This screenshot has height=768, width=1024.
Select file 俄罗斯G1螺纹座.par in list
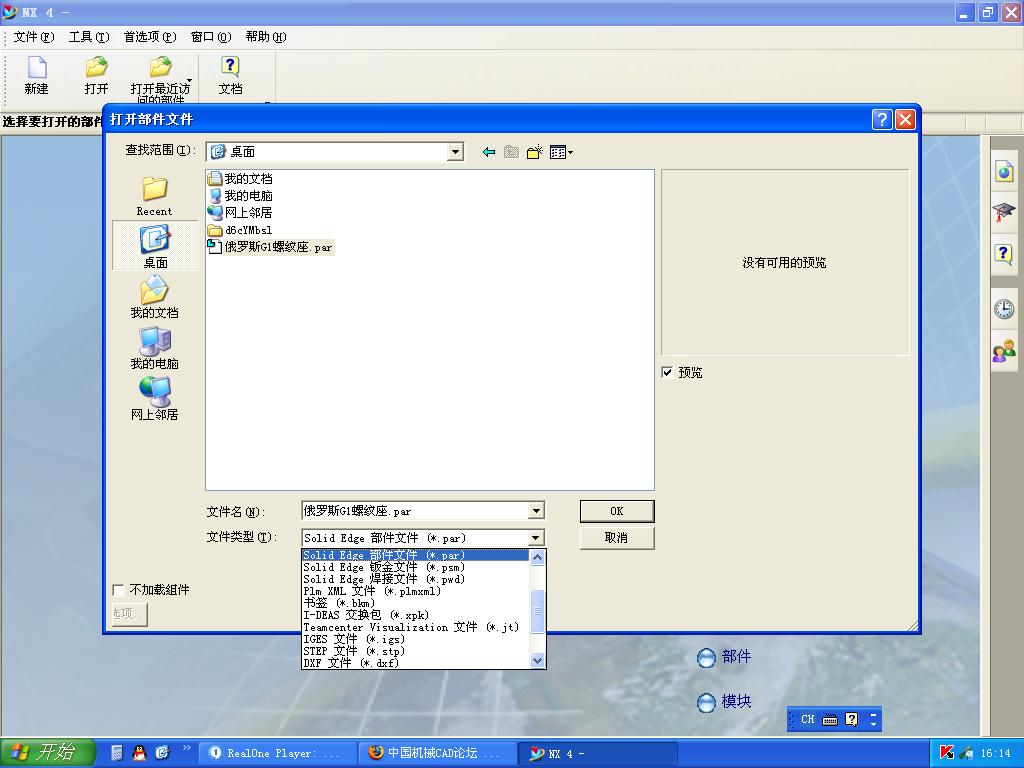(x=270, y=247)
